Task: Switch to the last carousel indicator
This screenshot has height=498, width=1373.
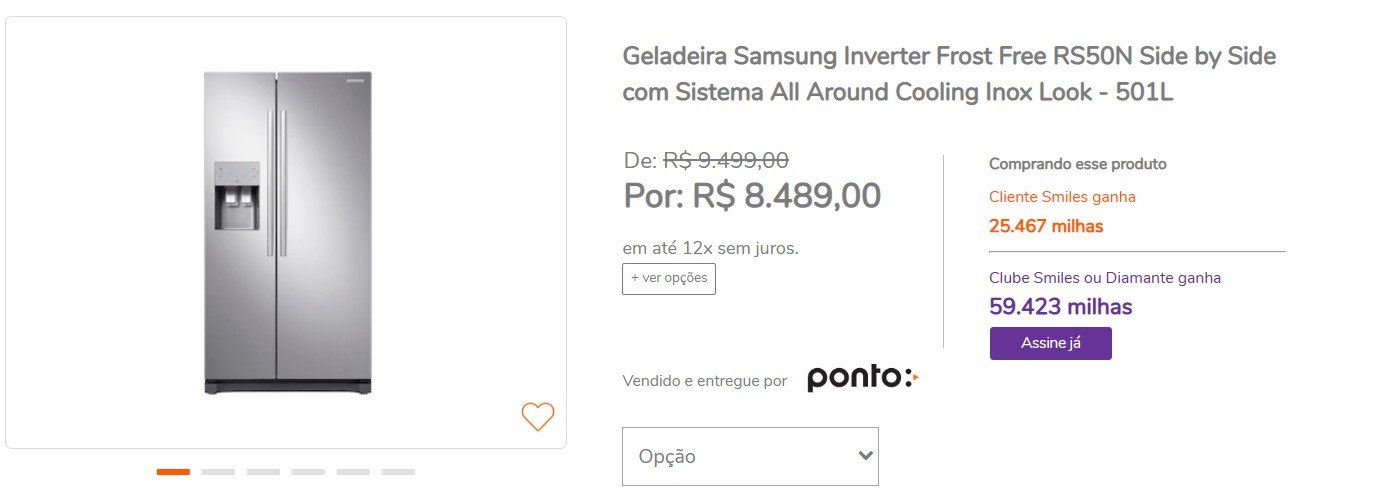Action: coord(398,471)
